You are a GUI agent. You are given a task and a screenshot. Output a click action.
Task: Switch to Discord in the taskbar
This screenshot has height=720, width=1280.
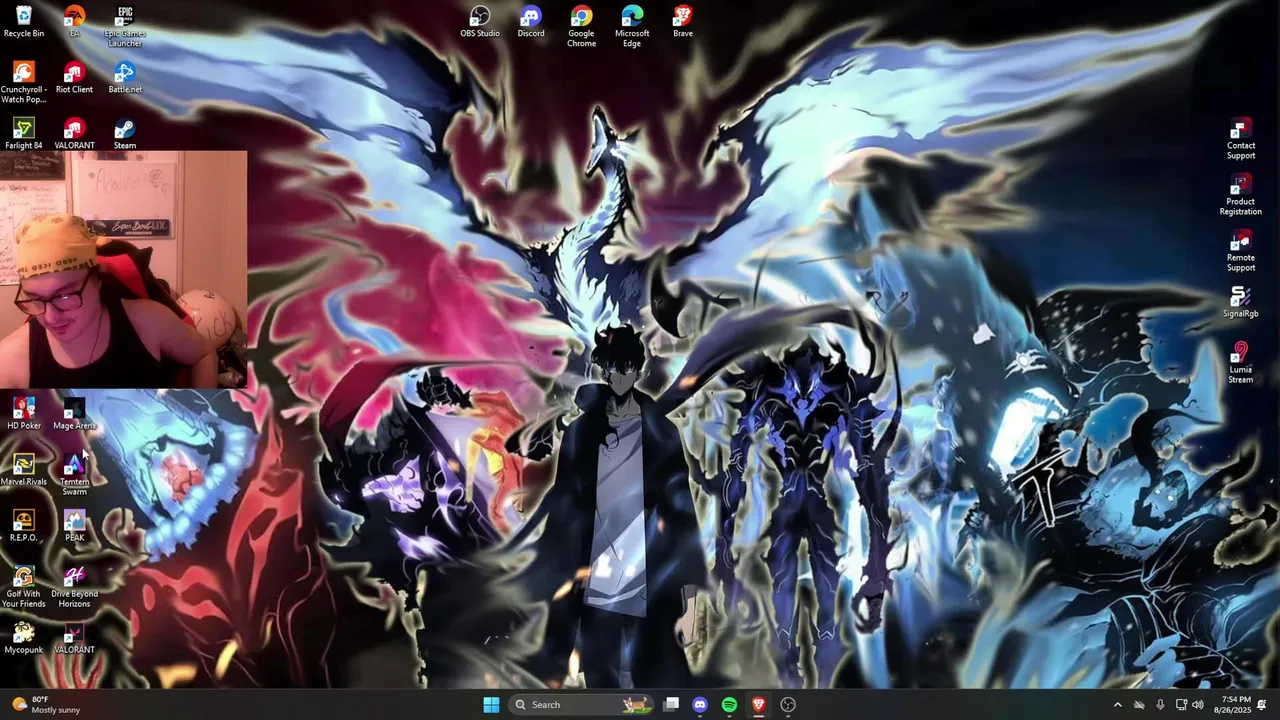[700, 705]
